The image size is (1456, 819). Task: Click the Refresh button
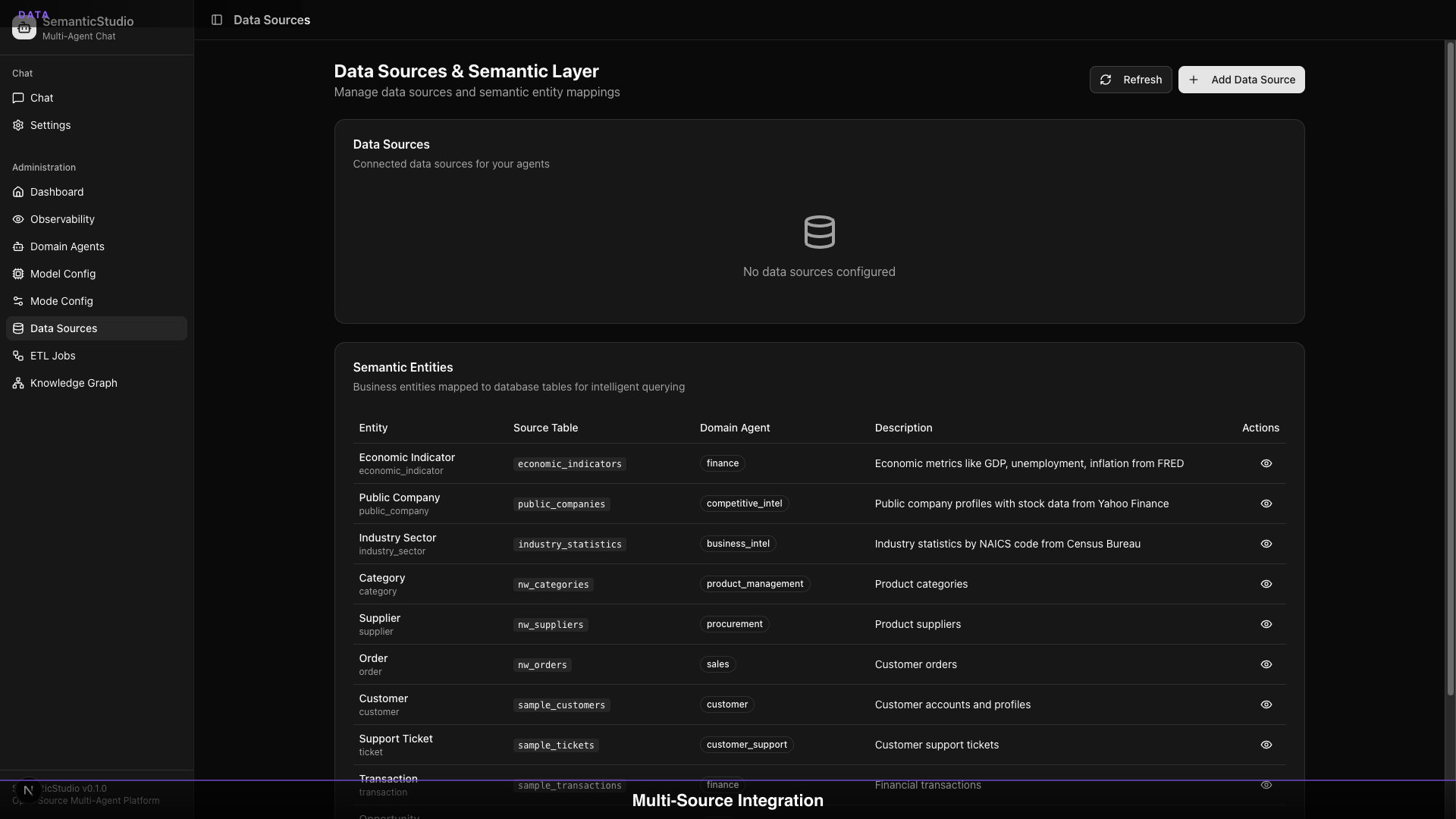[1131, 80]
